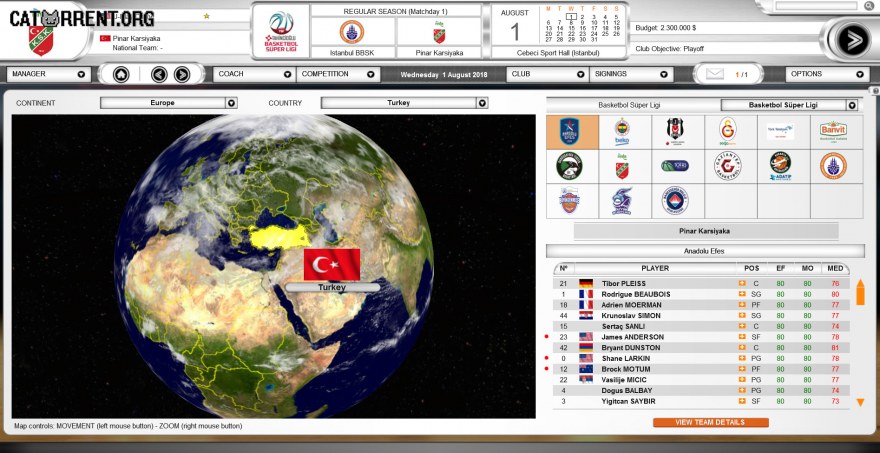Select the Tofas team logo
This screenshot has width=880, height=453.
point(675,166)
